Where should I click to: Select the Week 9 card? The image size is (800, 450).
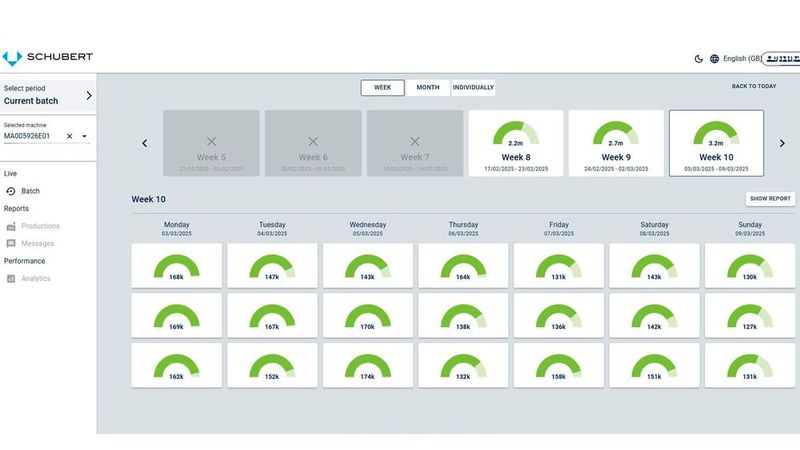click(615, 143)
